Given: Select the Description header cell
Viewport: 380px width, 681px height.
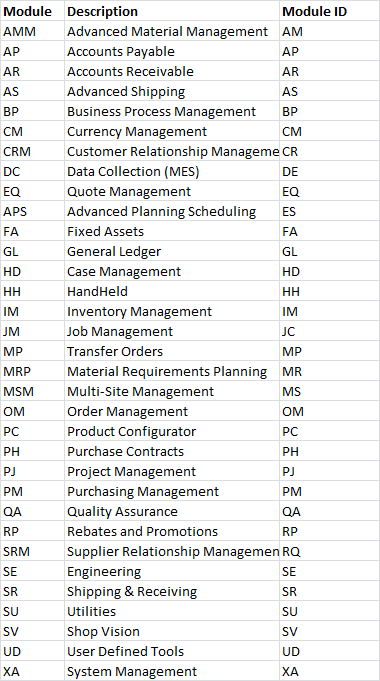Looking at the screenshot, I should pos(172,11).
